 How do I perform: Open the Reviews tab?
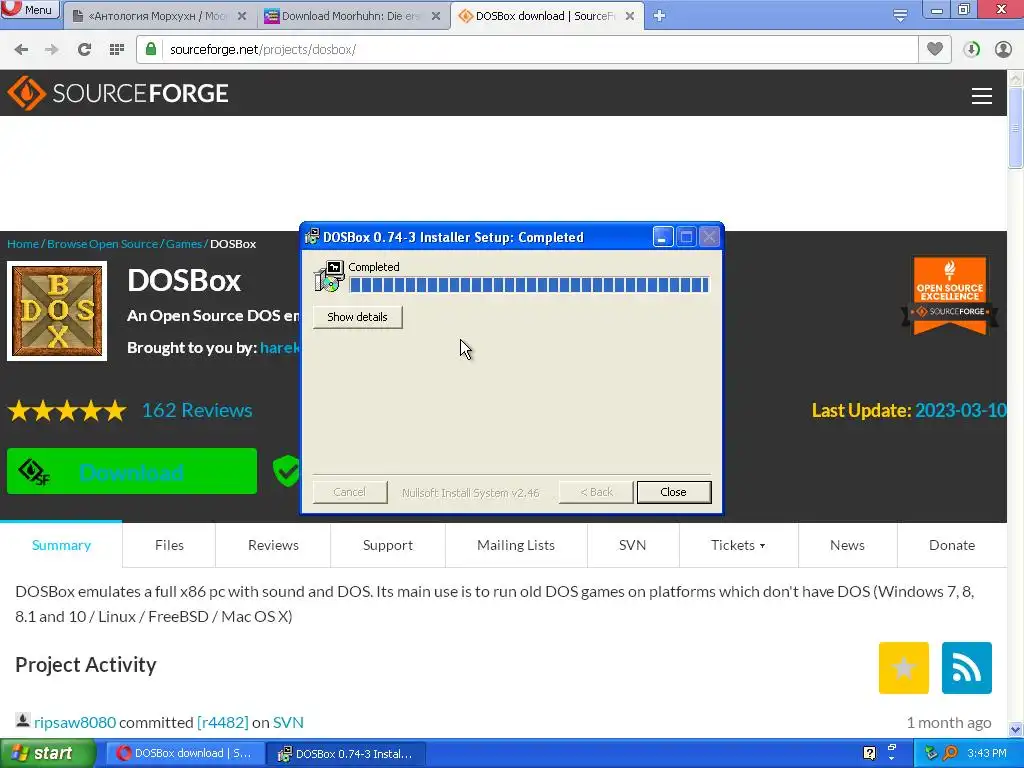(x=273, y=545)
